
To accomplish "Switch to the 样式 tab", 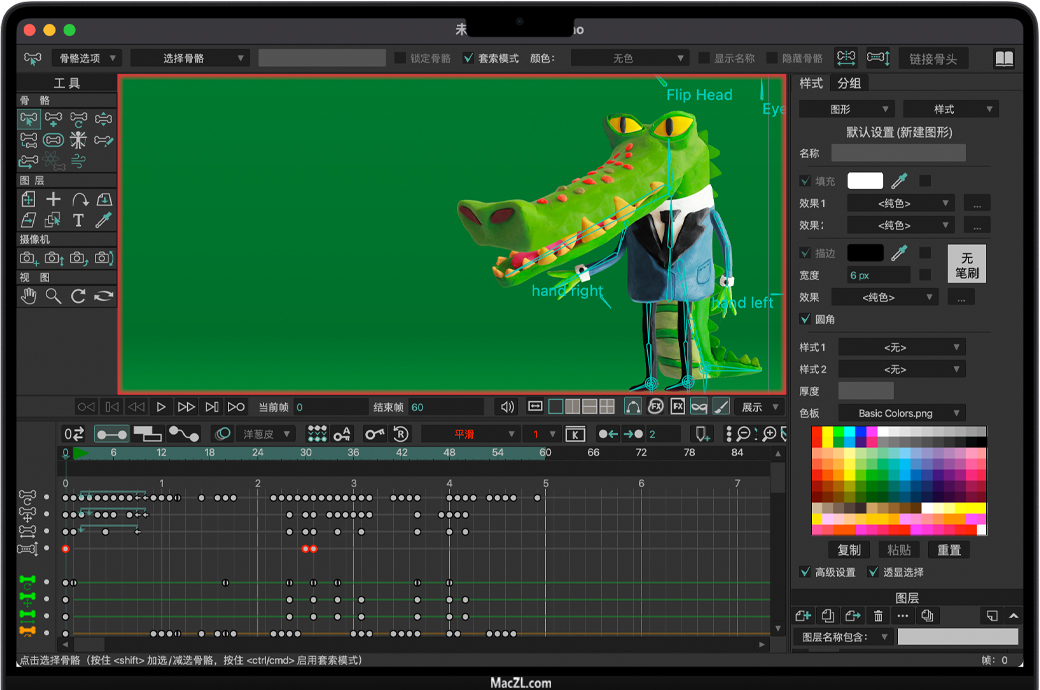I will pos(811,83).
